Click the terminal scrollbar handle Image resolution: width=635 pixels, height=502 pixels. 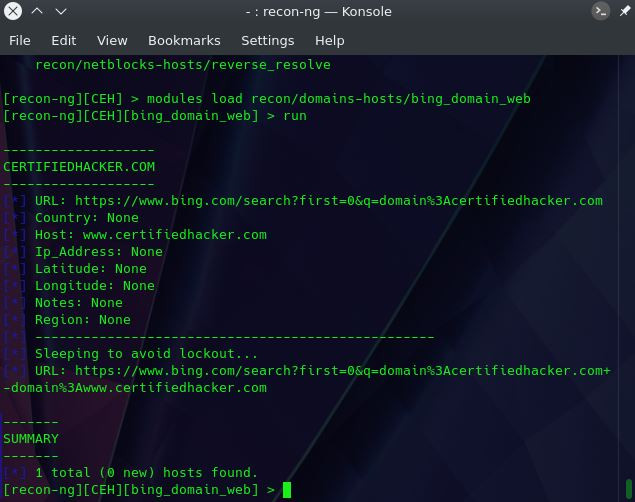click(629, 490)
